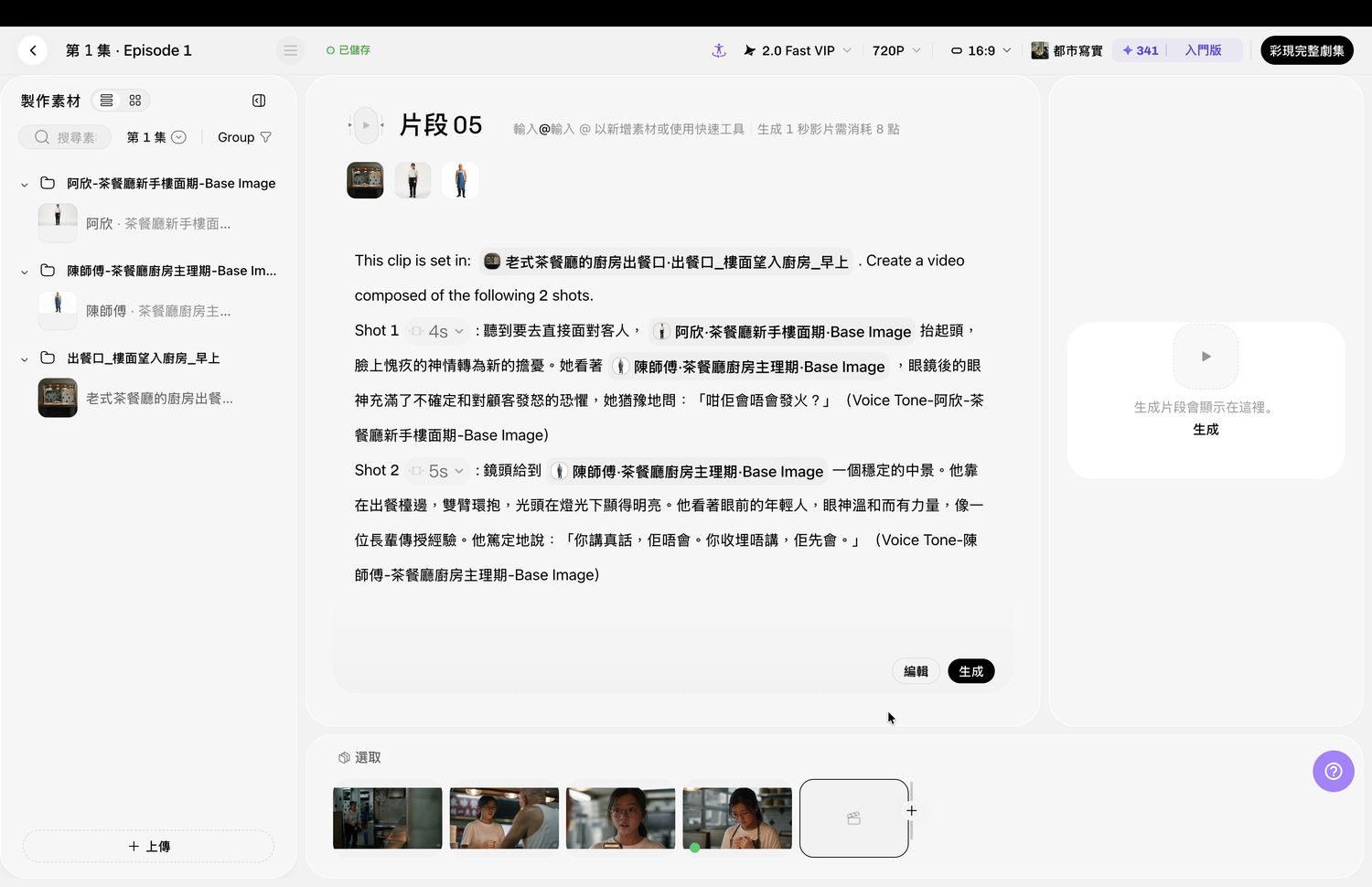Click the anchor icon in top bar

tap(719, 50)
